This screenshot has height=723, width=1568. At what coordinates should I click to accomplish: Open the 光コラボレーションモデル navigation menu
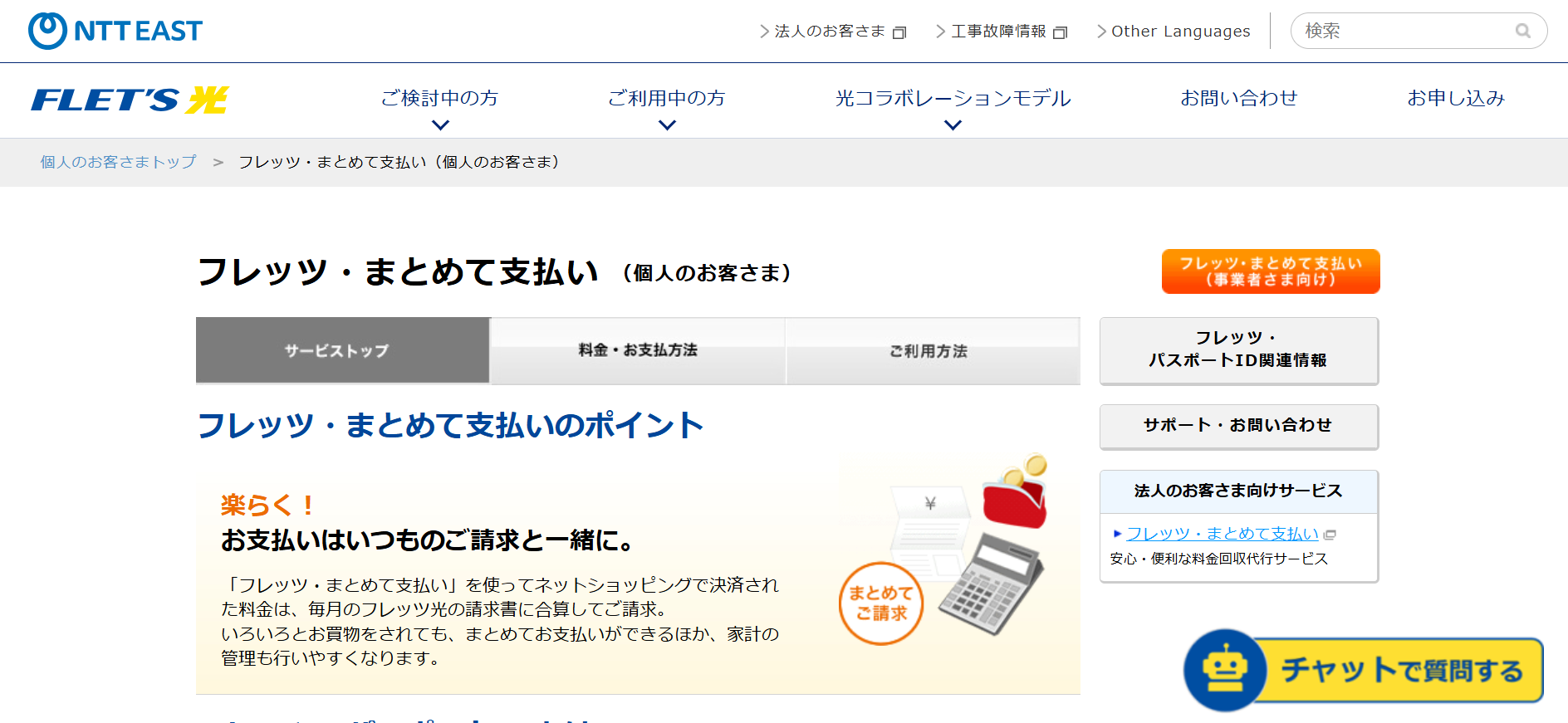[953, 99]
